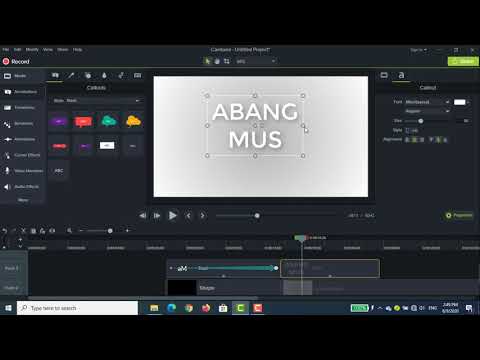Viewport: 480px width, 360px height.
Task: Open the Share menu
Action: [63, 49]
